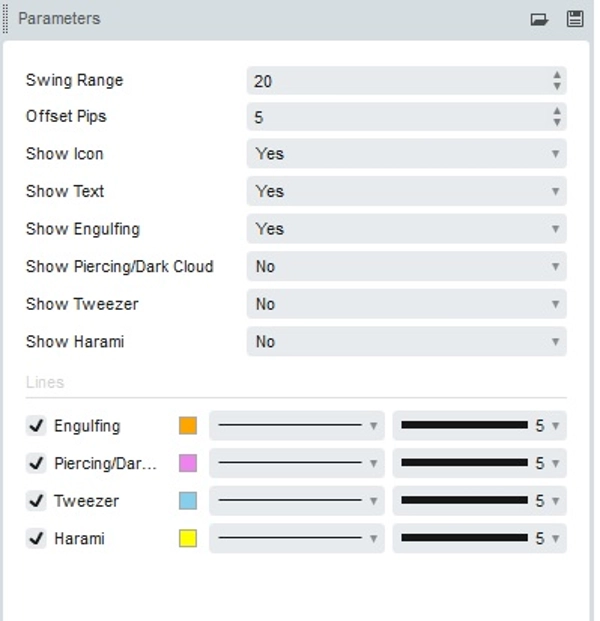The image size is (600, 621).
Task: Click the pink Piercing/Dark Cloud color swatch
Action: pos(188,464)
